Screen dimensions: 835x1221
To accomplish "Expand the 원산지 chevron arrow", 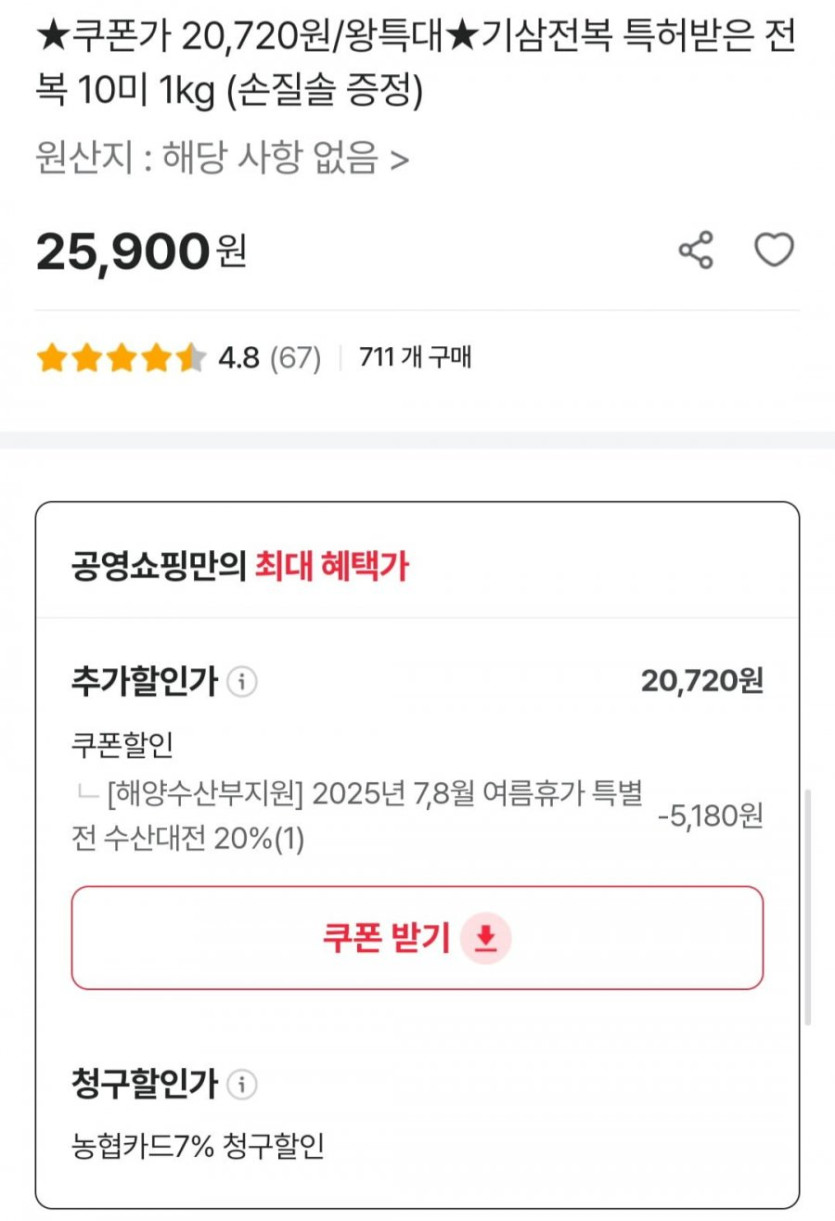I will tap(399, 159).
